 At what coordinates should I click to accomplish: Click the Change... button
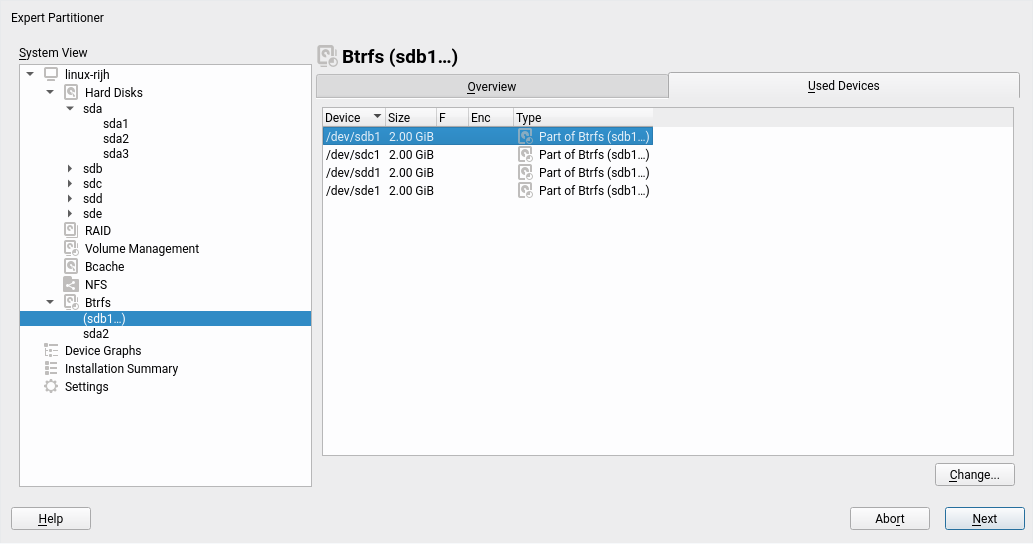974,475
